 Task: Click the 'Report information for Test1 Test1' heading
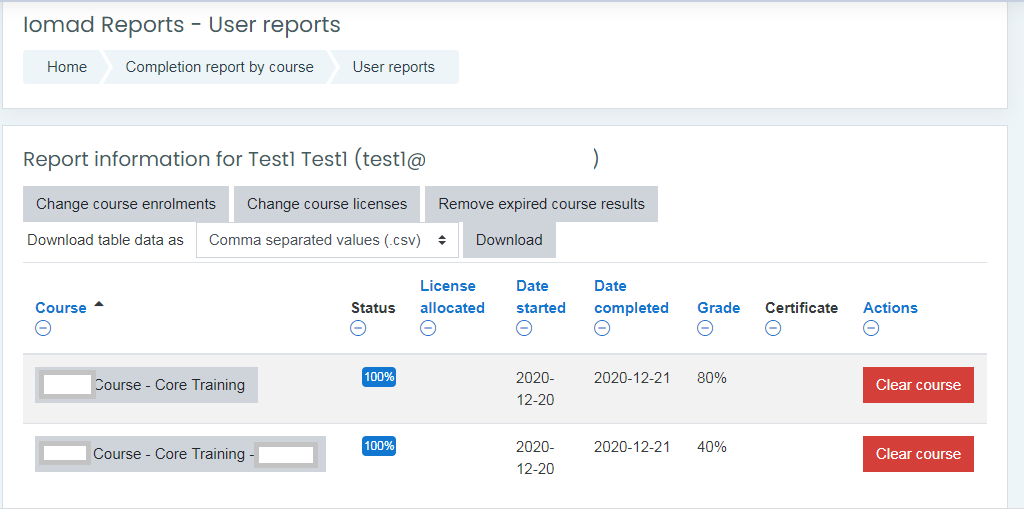click(x=311, y=159)
